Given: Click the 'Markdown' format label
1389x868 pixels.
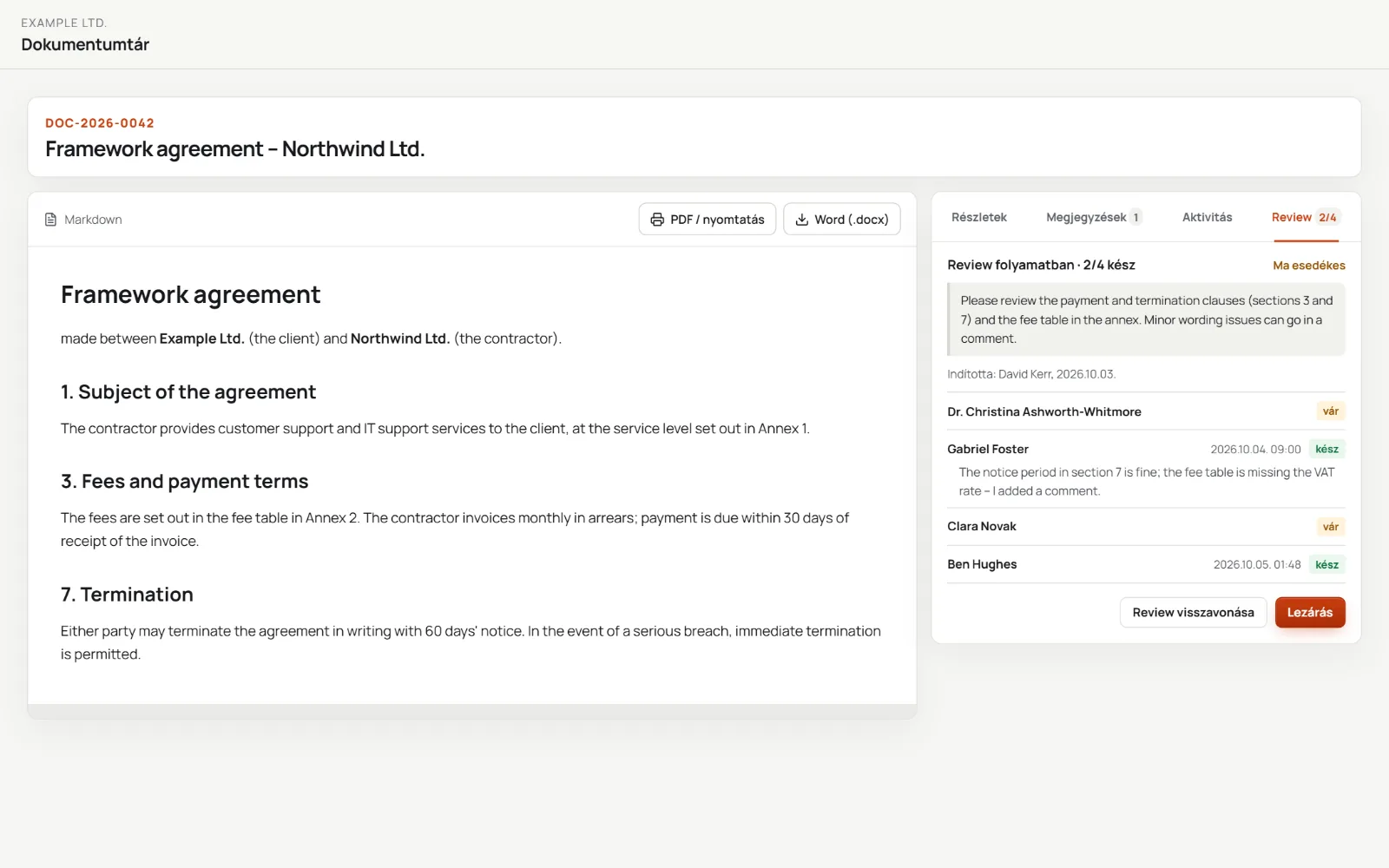Looking at the screenshot, I should (93, 220).
